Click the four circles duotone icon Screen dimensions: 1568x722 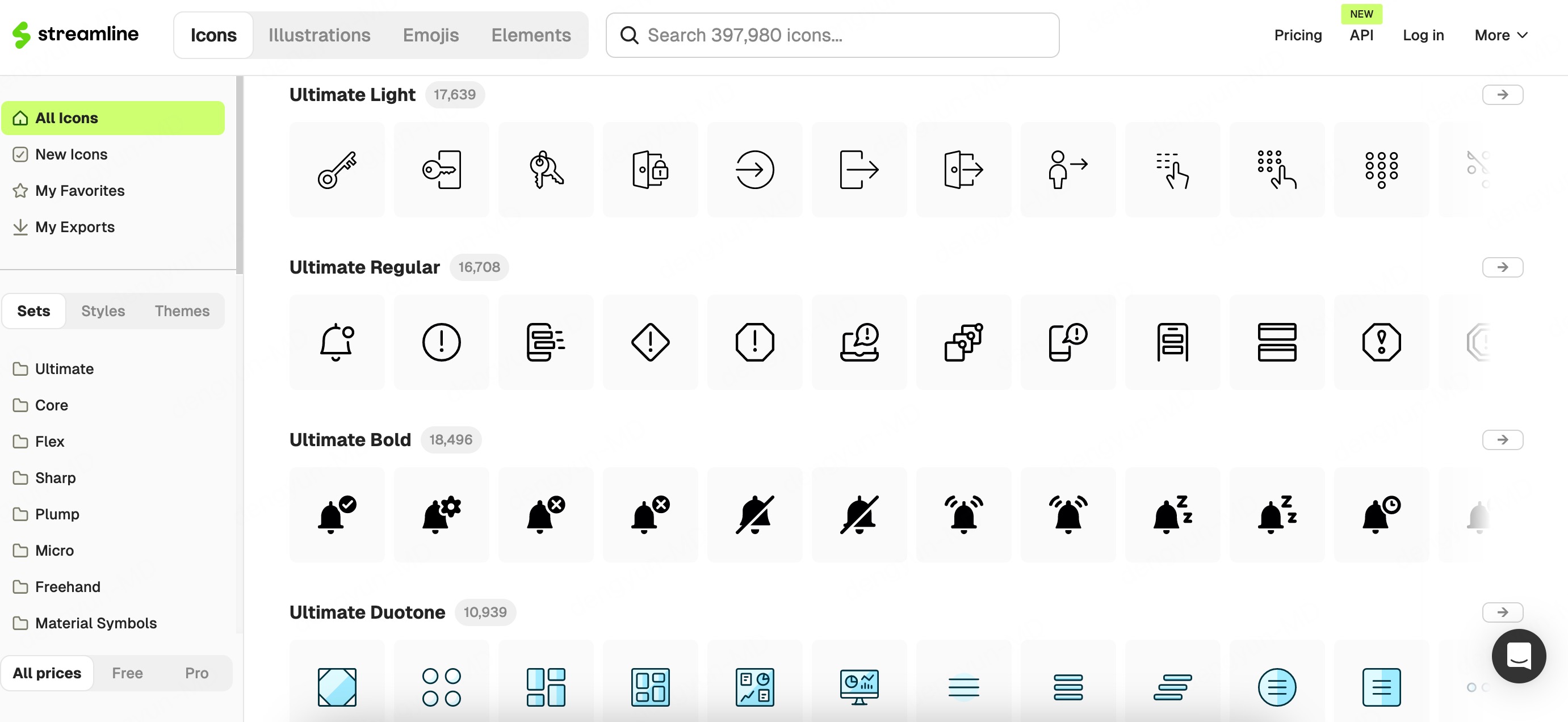pos(441,687)
